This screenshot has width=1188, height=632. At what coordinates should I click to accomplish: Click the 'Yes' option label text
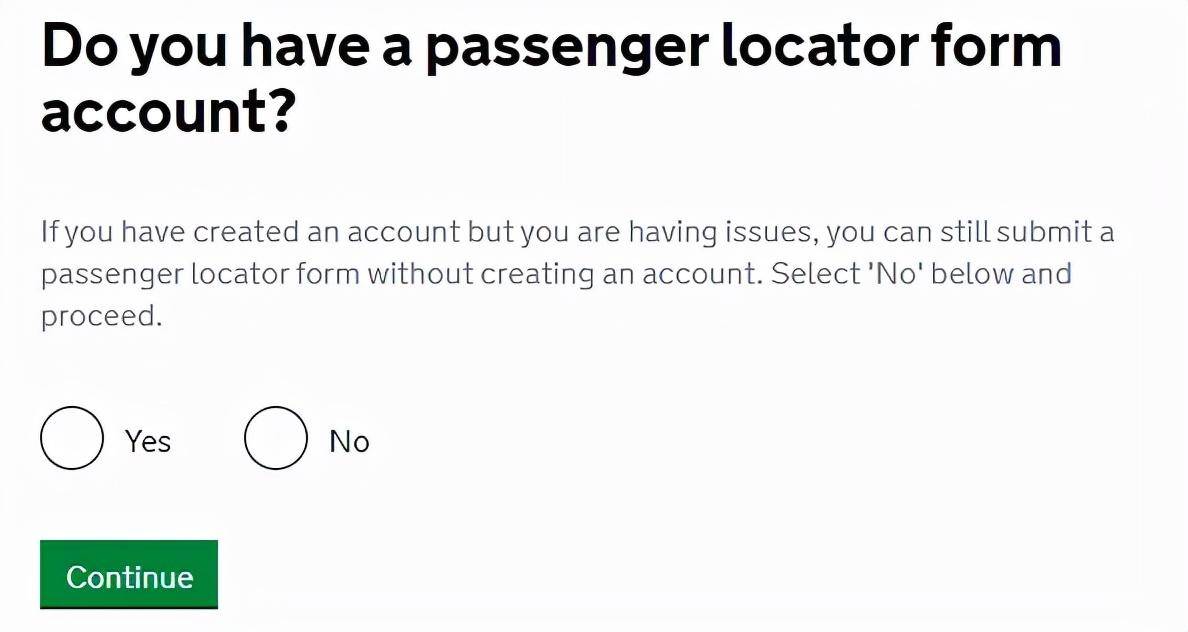[x=148, y=441]
